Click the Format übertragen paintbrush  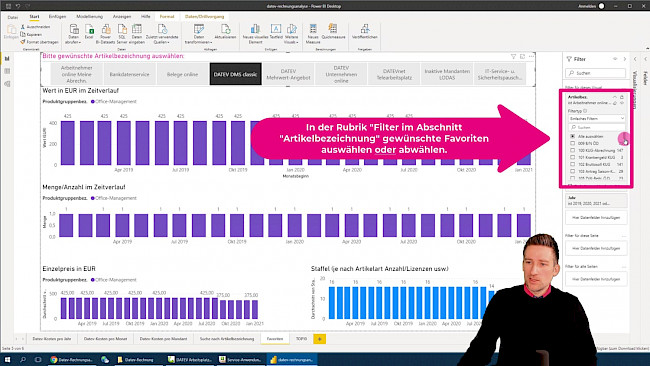pos(23,41)
